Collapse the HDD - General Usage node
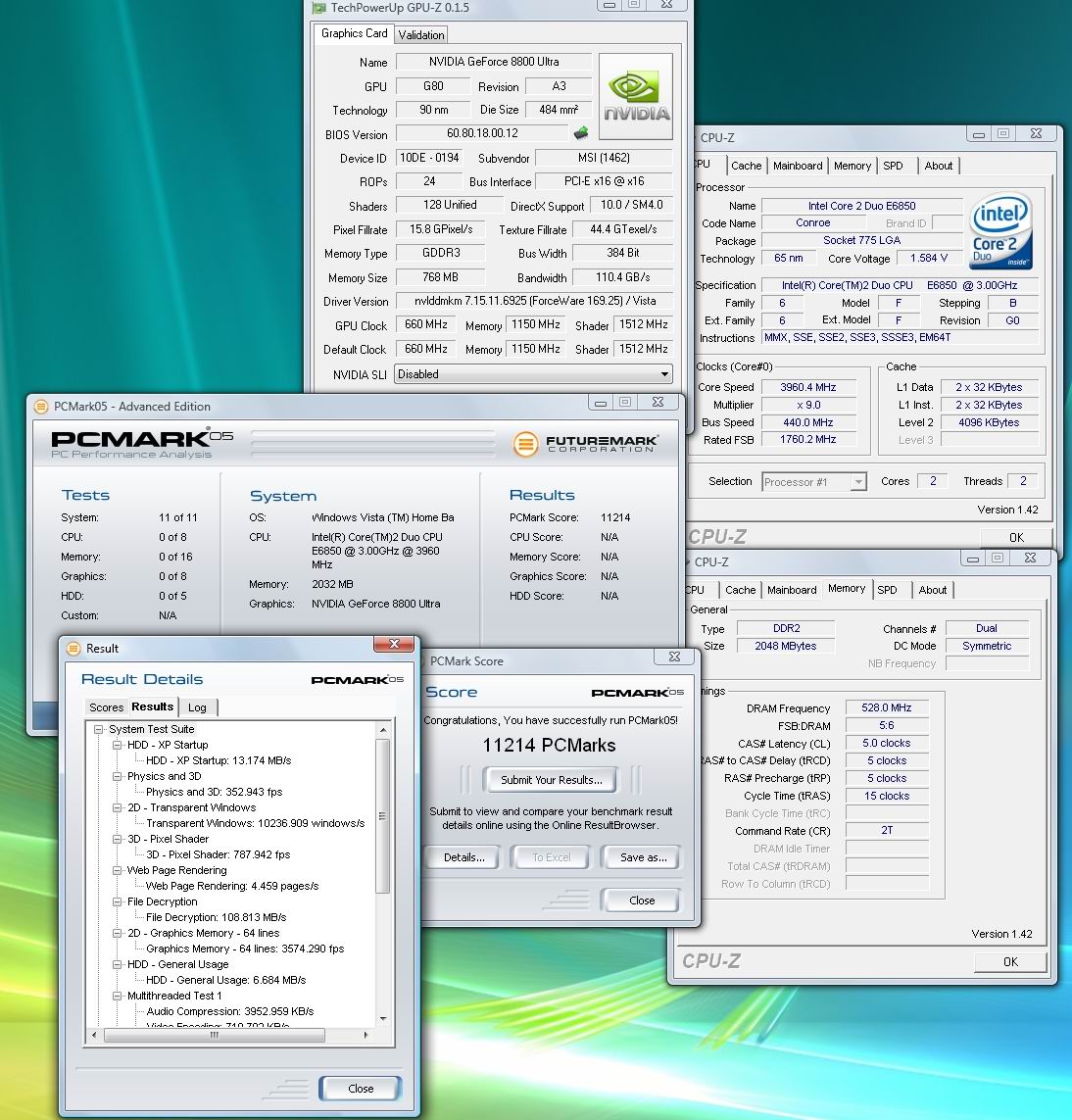Screen dimensions: 1072x1120 tap(118, 964)
